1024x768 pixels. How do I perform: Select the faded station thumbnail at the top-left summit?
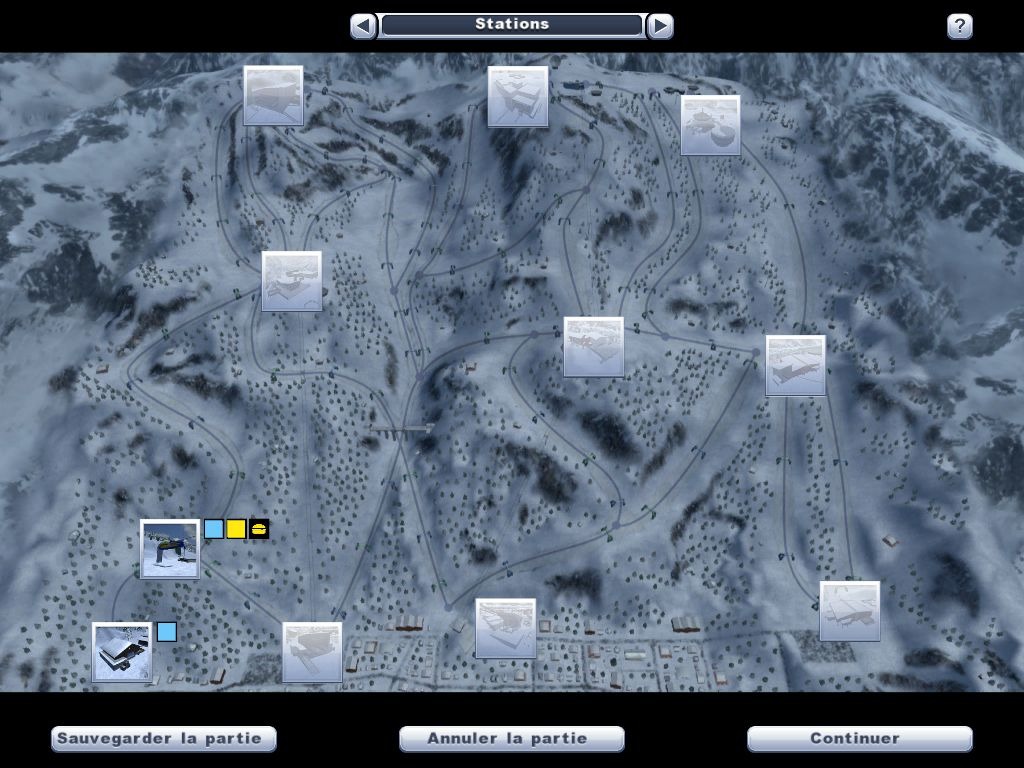click(274, 95)
